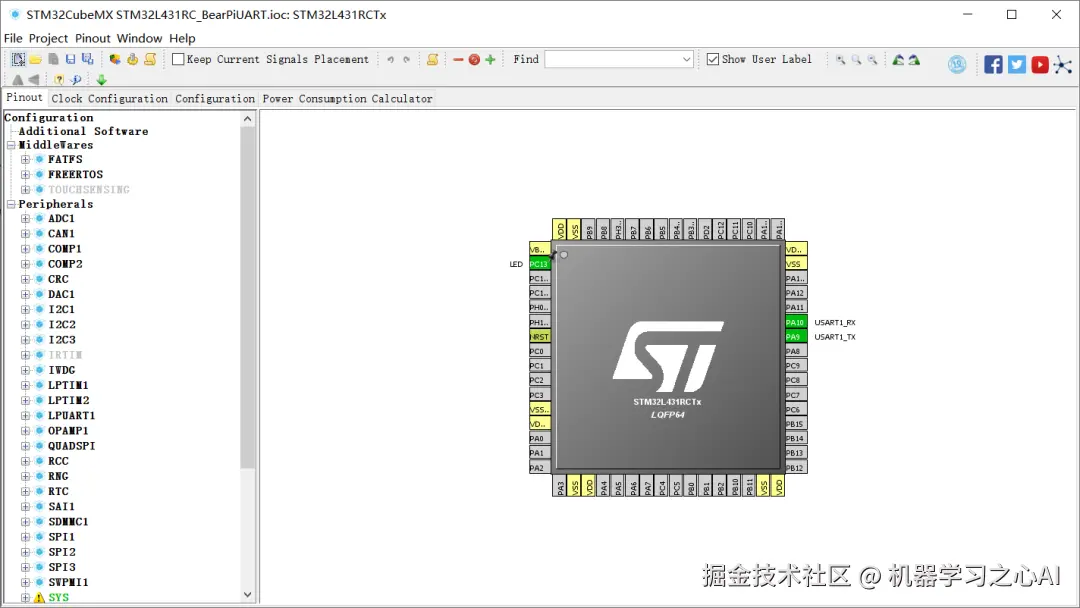The height and width of the screenshot is (608, 1080).
Task: Click the Generate Report icon with colored cube
Action: [115, 59]
